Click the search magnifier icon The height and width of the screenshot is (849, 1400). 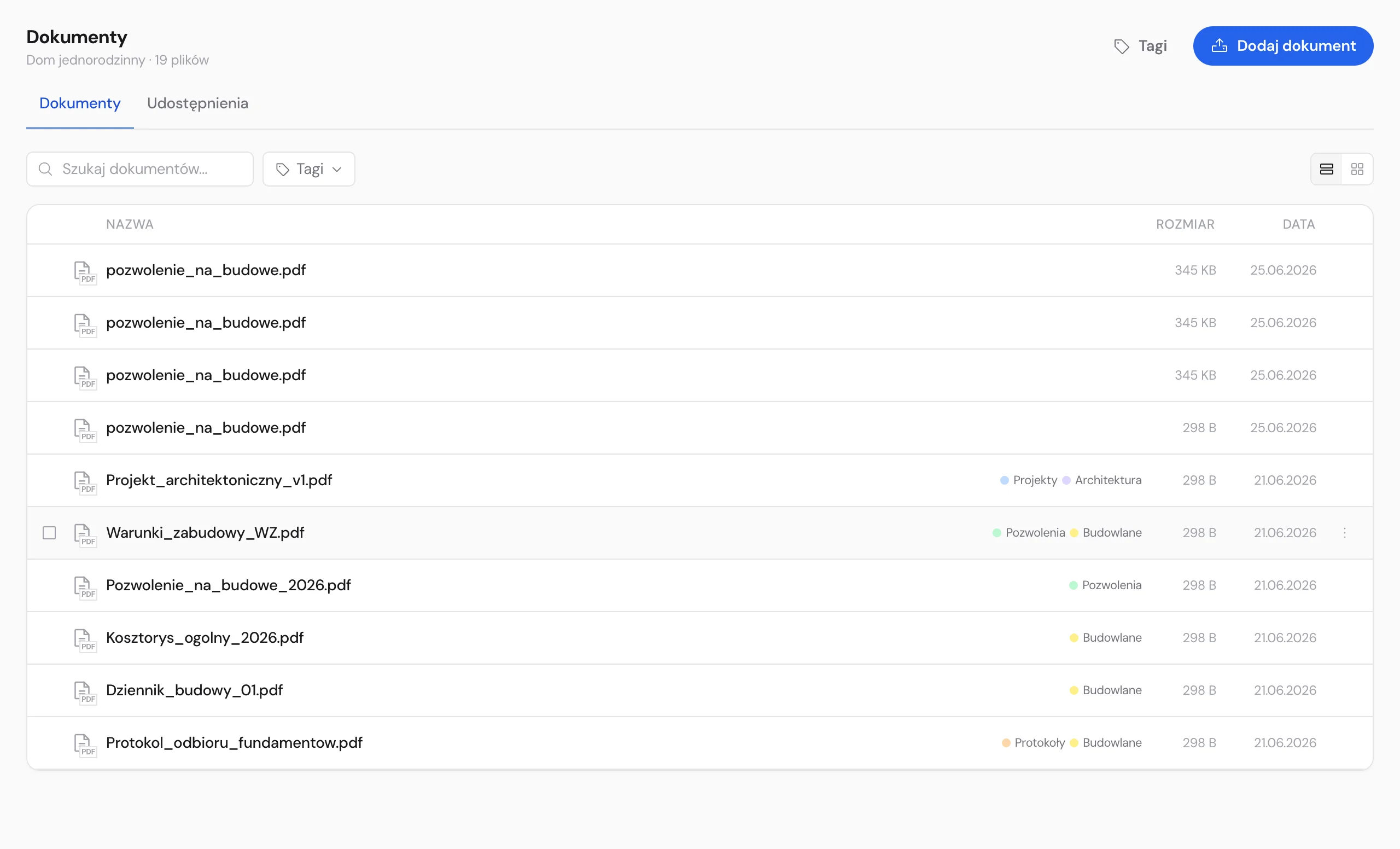click(x=45, y=169)
